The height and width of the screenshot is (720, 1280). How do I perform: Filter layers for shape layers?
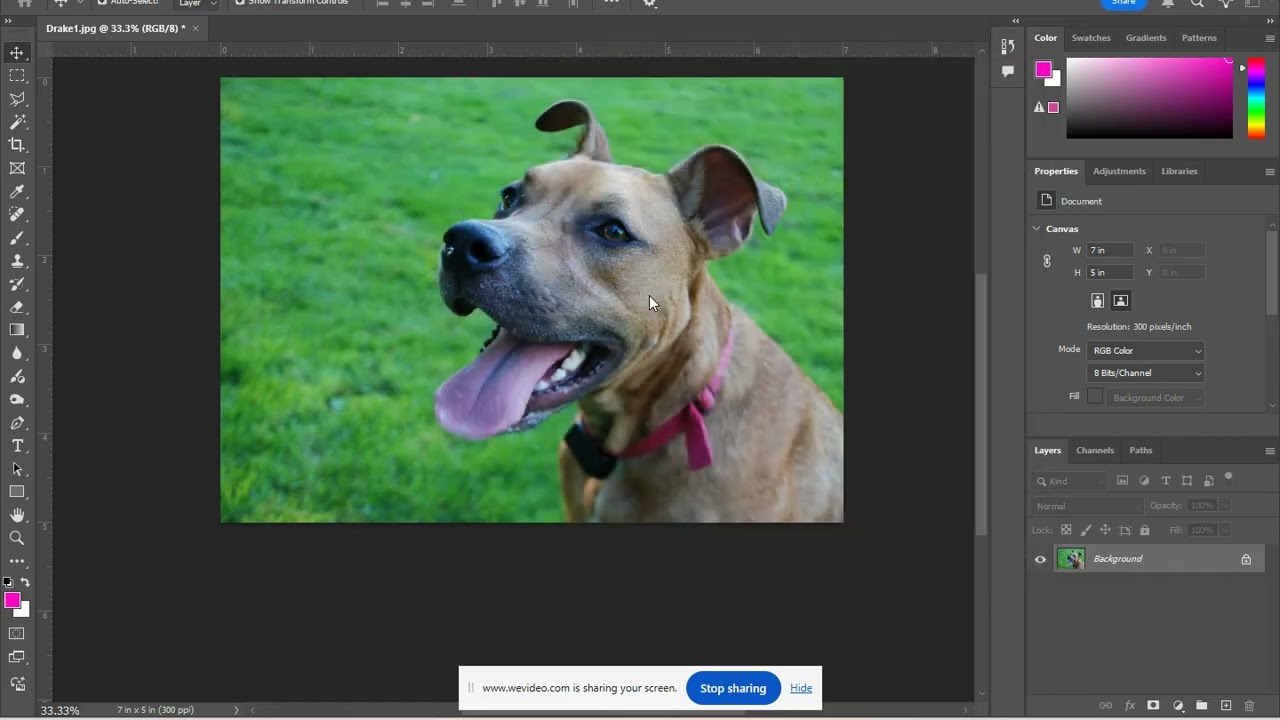point(1187,481)
